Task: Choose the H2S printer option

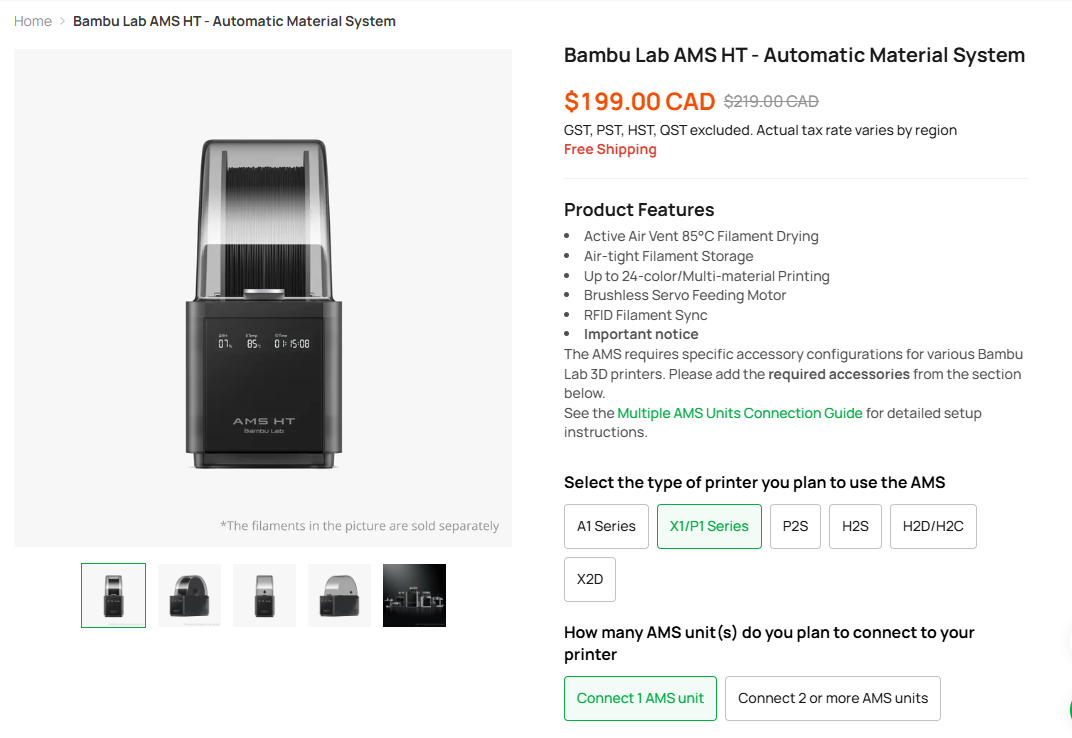Action: 855,526
